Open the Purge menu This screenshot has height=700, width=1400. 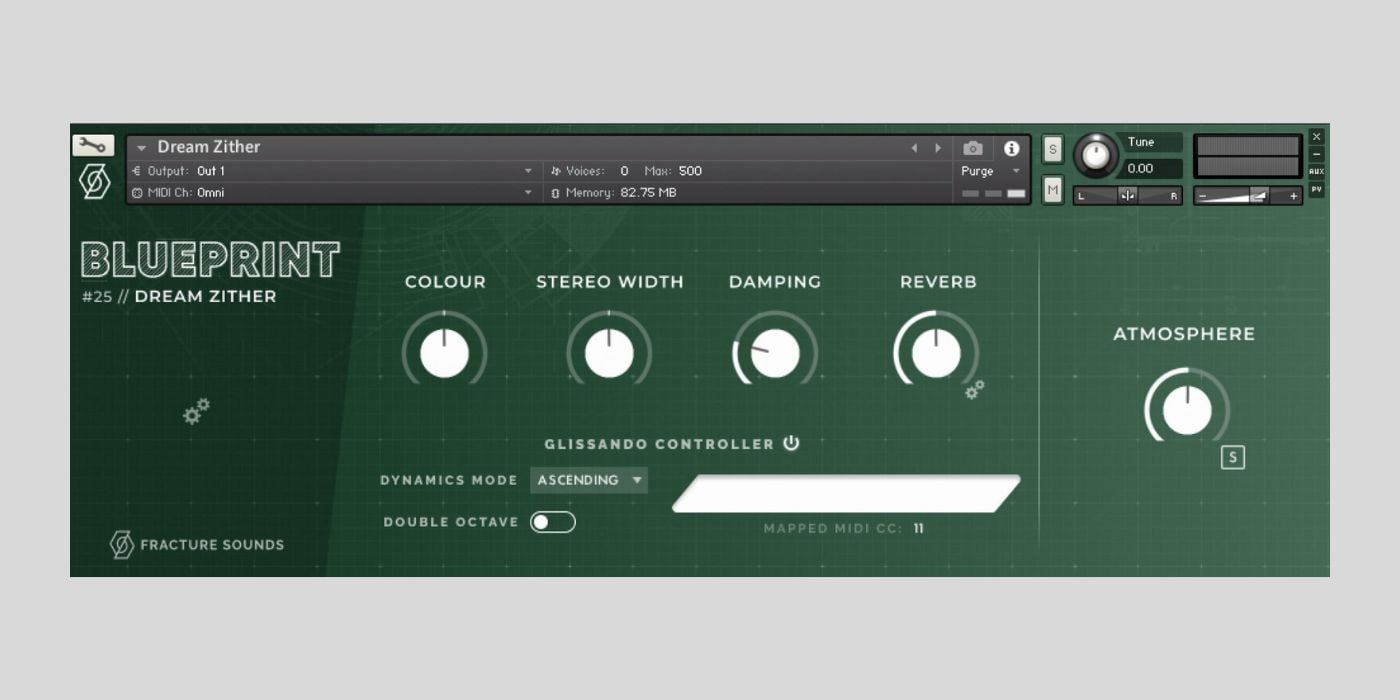(x=990, y=171)
